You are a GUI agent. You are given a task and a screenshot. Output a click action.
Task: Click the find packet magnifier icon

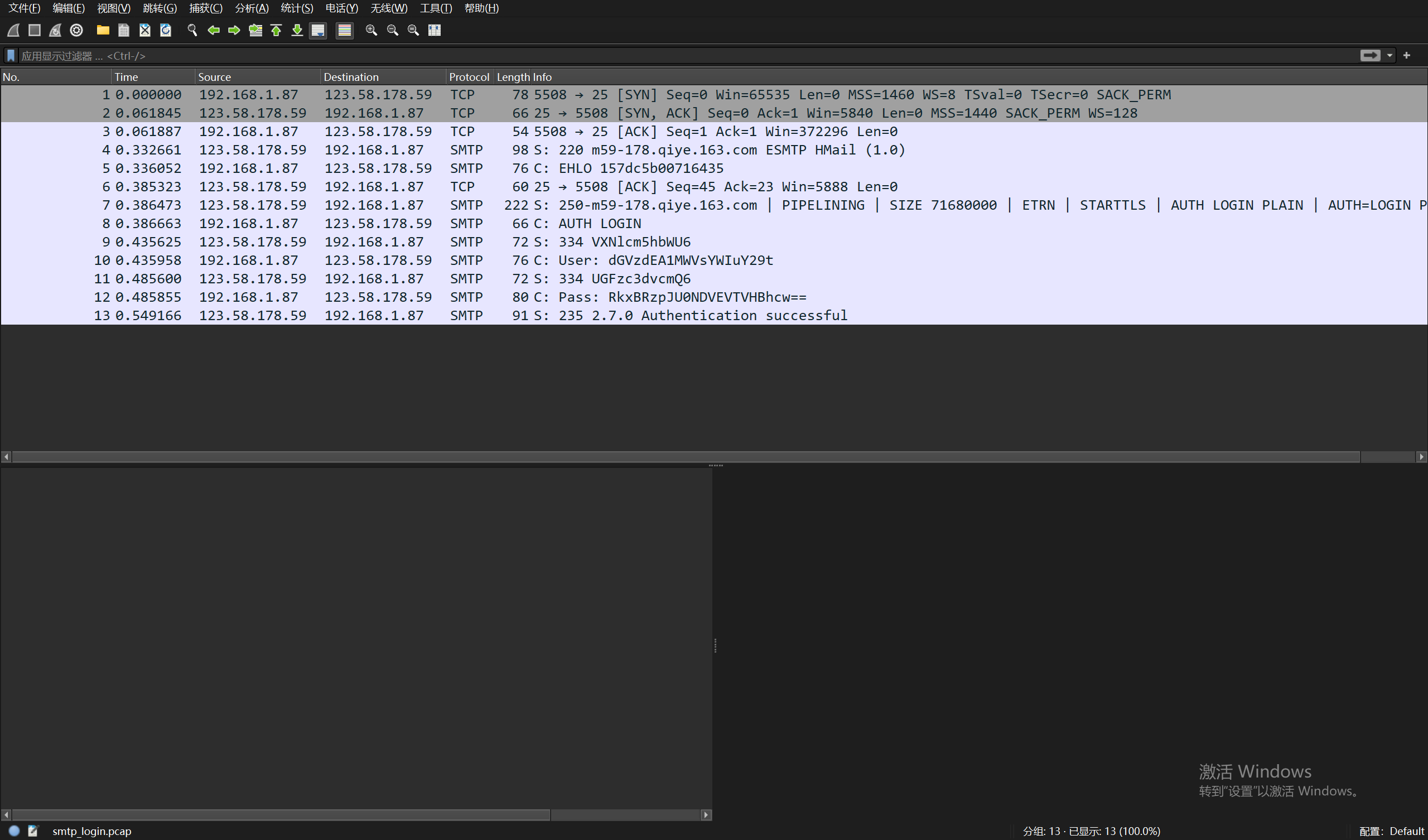[x=192, y=30]
